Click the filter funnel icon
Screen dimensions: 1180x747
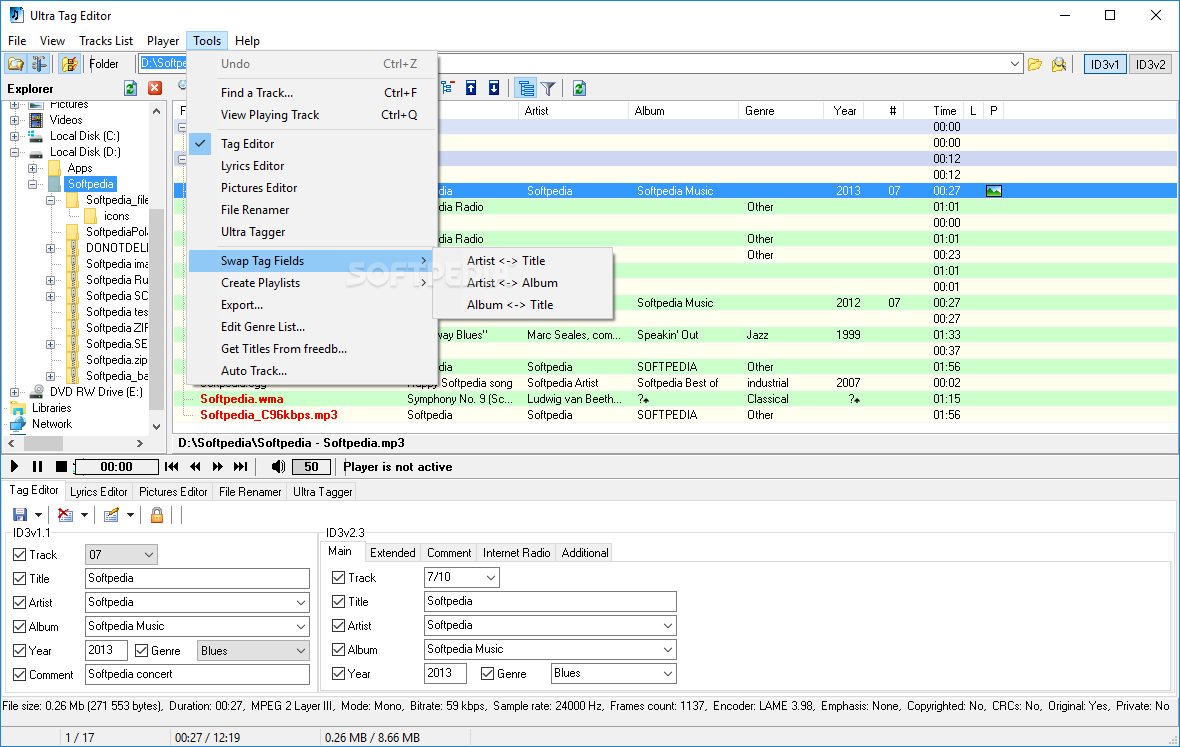coord(549,88)
